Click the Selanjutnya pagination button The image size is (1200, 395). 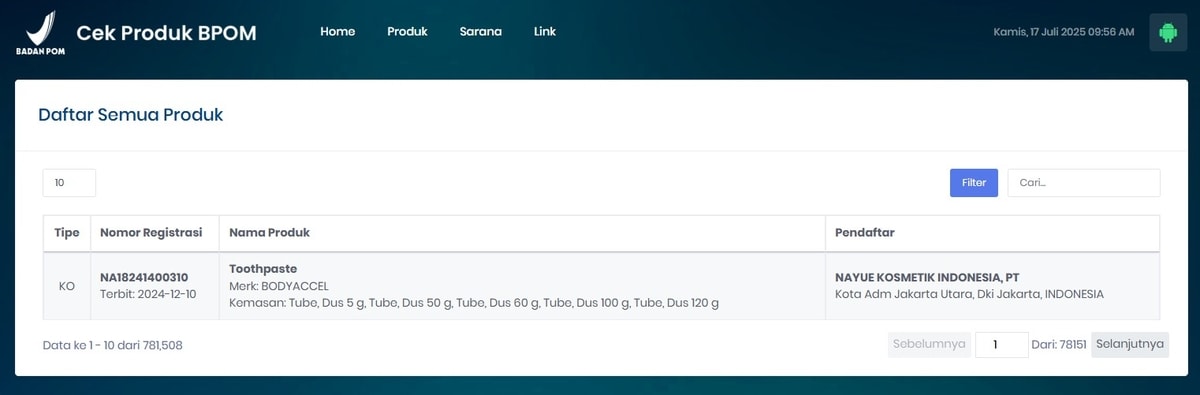[1129, 344]
